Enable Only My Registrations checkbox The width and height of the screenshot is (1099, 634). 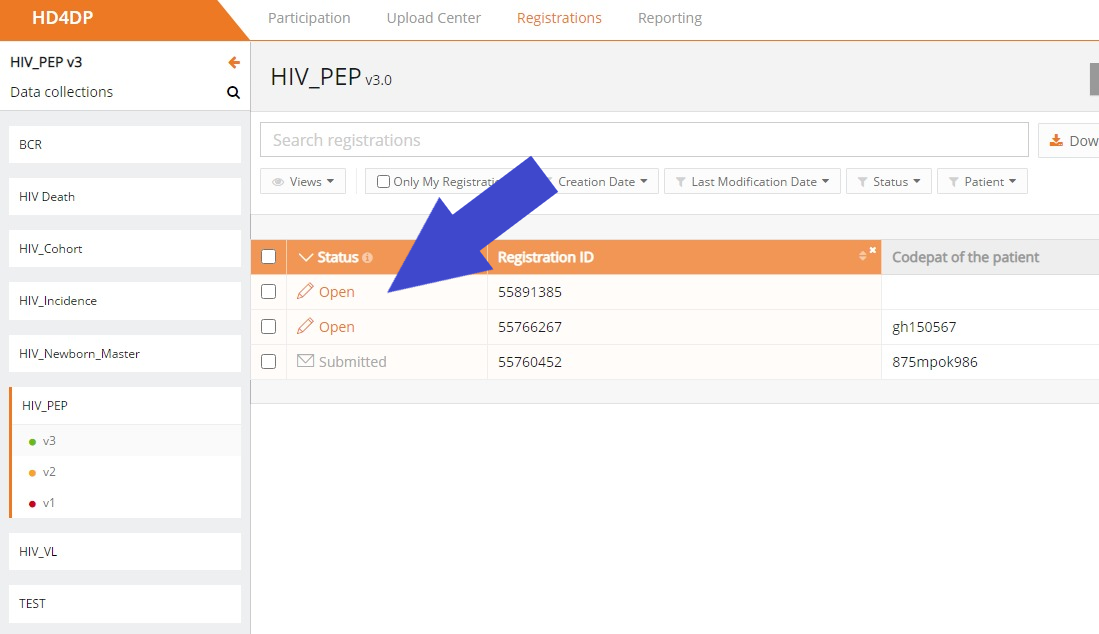383,182
